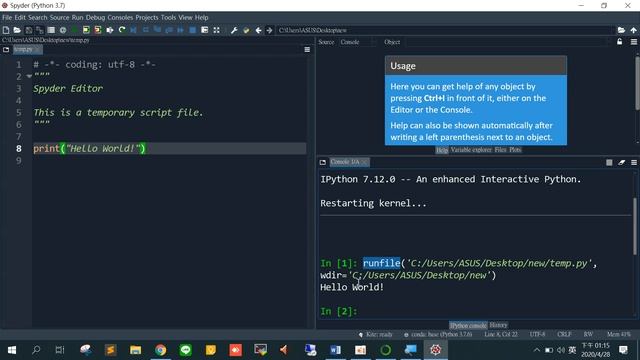
Task: Open working directory path dropdown
Action: point(445,30)
